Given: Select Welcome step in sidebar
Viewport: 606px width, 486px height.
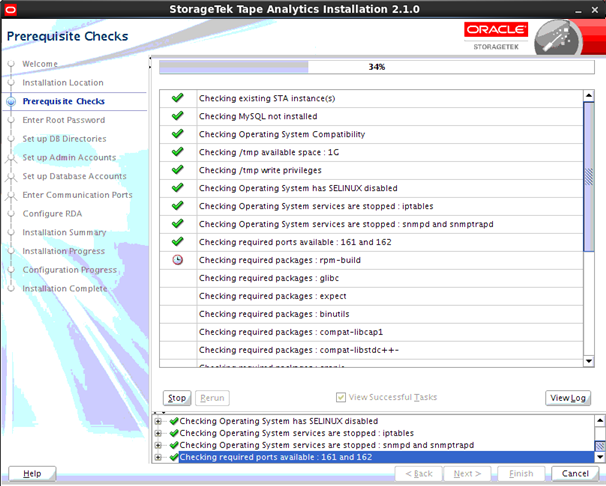Looking at the screenshot, I should (x=40, y=64).
